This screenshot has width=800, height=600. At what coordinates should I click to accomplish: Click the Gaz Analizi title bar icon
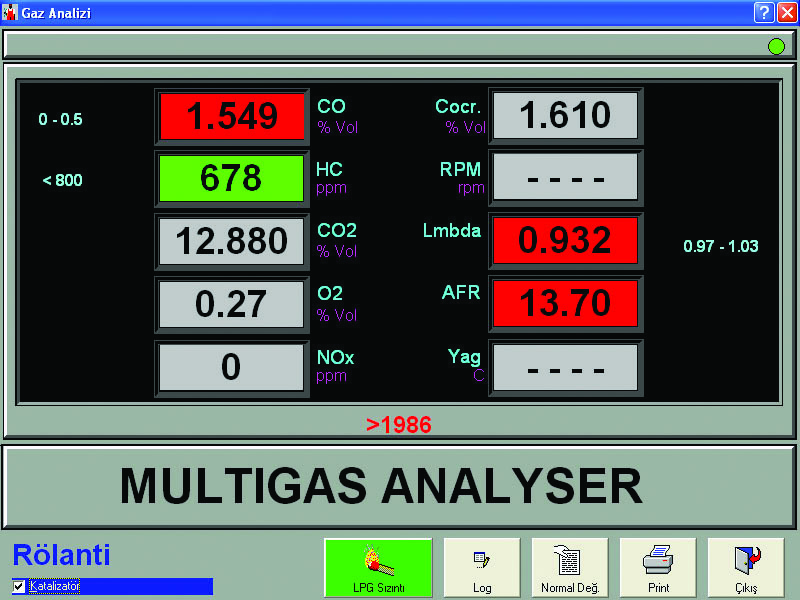[11, 12]
